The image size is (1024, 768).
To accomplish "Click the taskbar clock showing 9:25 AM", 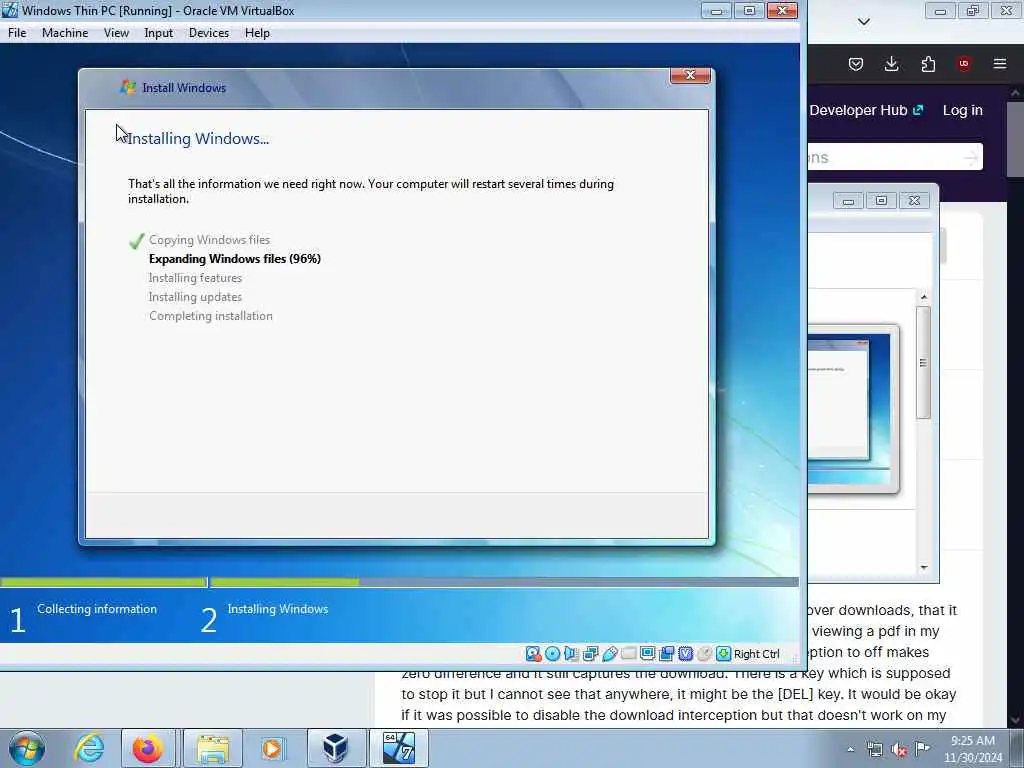I will click(x=973, y=749).
